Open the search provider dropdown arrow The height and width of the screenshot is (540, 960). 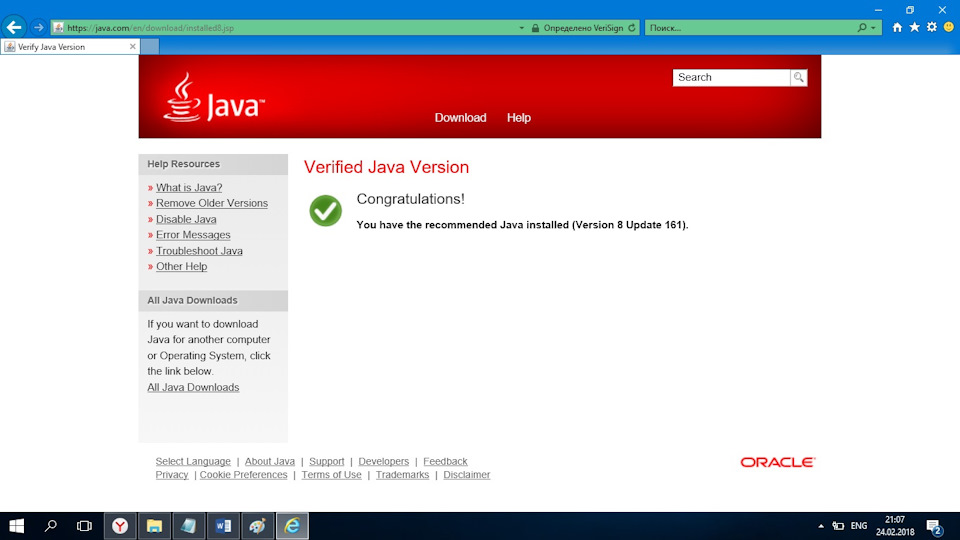pyautogui.click(x=874, y=28)
